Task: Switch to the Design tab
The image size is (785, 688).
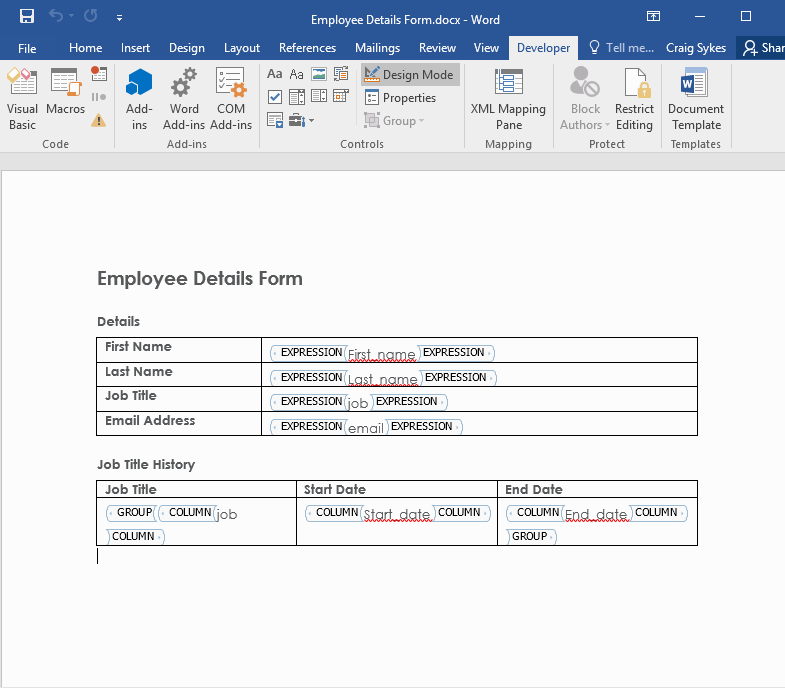Action: pyautogui.click(x=187, y=48)
